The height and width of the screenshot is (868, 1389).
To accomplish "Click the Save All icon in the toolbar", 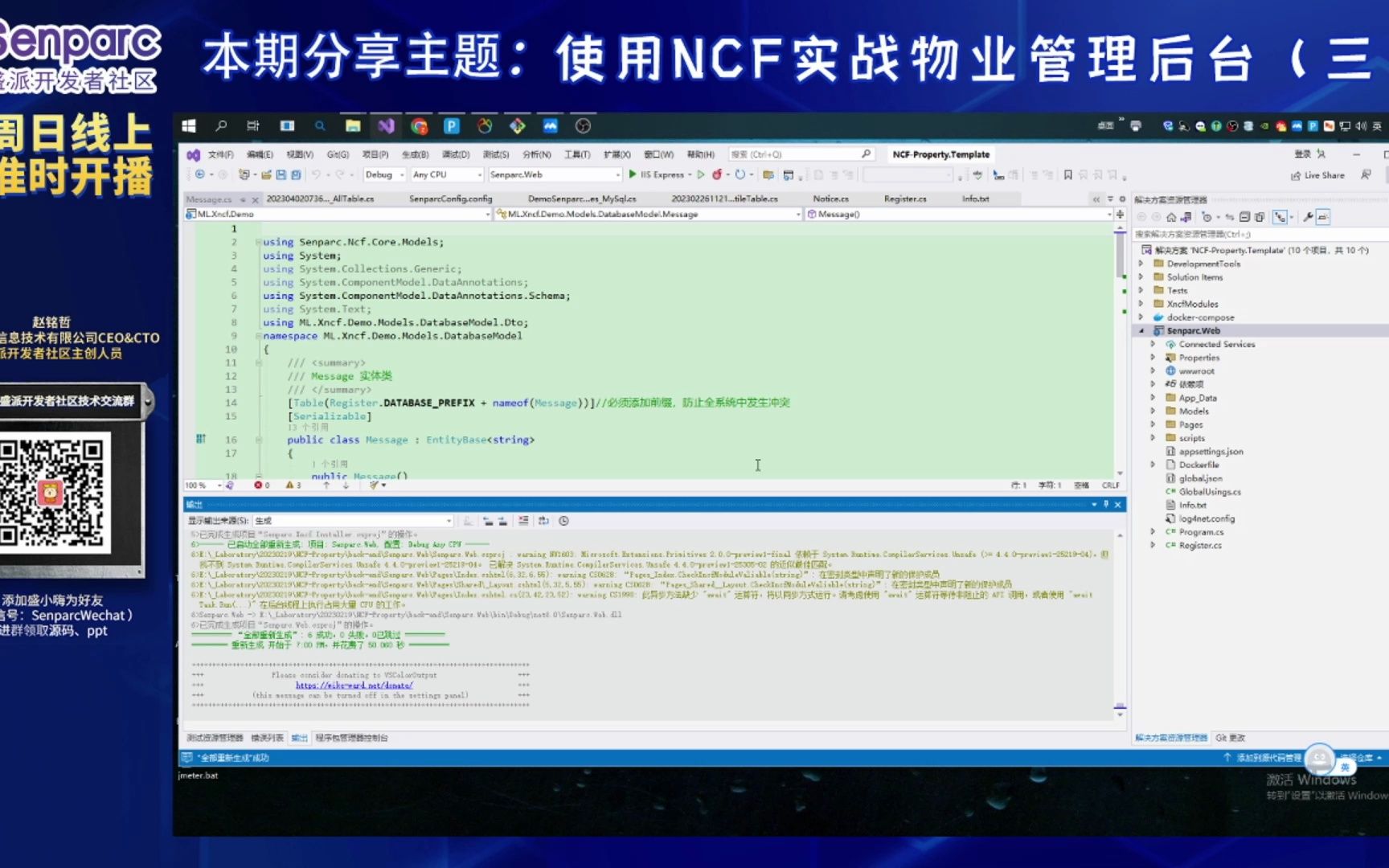I will pyautogui.click(x=296, y=174).
